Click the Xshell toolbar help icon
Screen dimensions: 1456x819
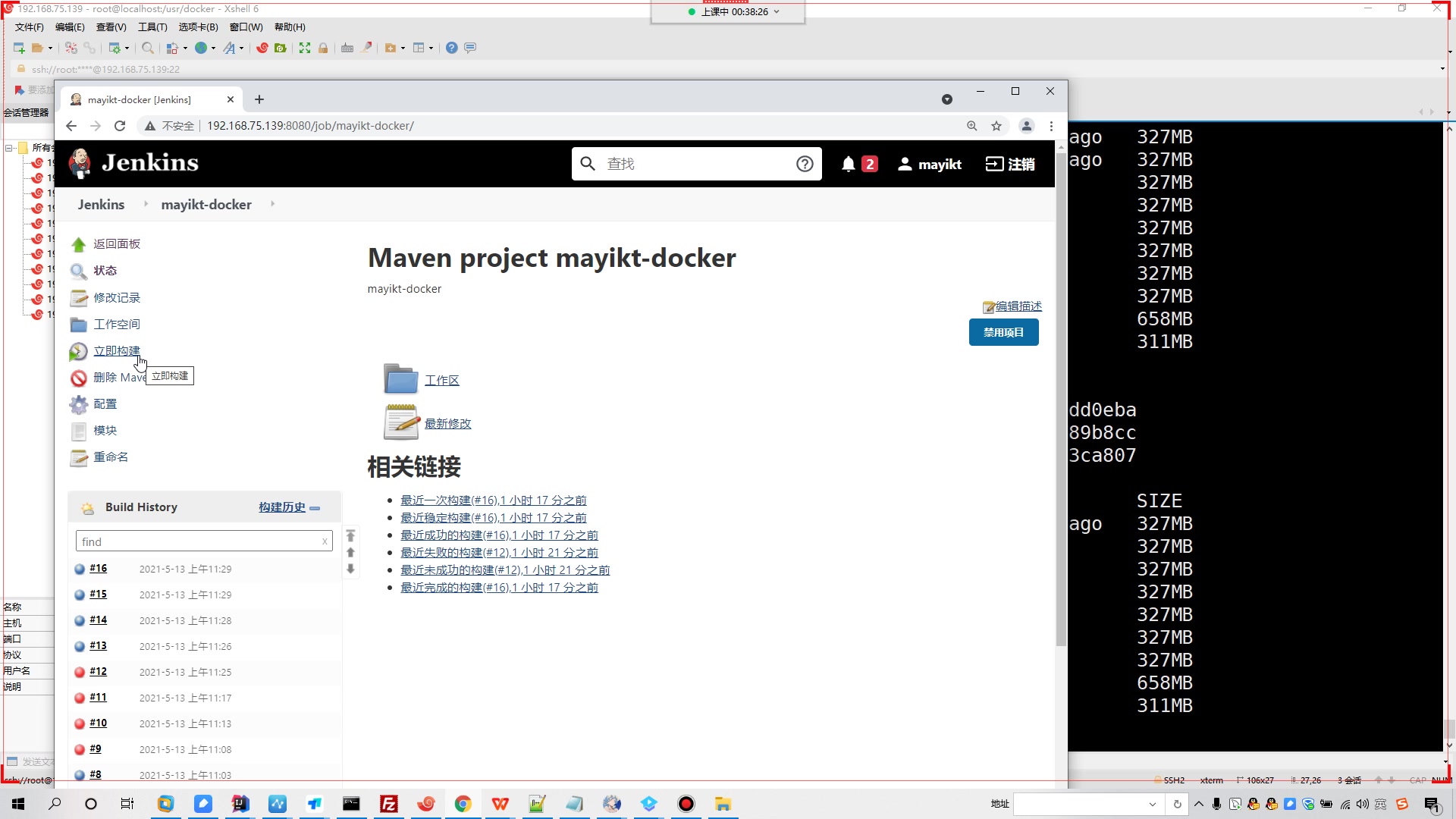point(451,48)
